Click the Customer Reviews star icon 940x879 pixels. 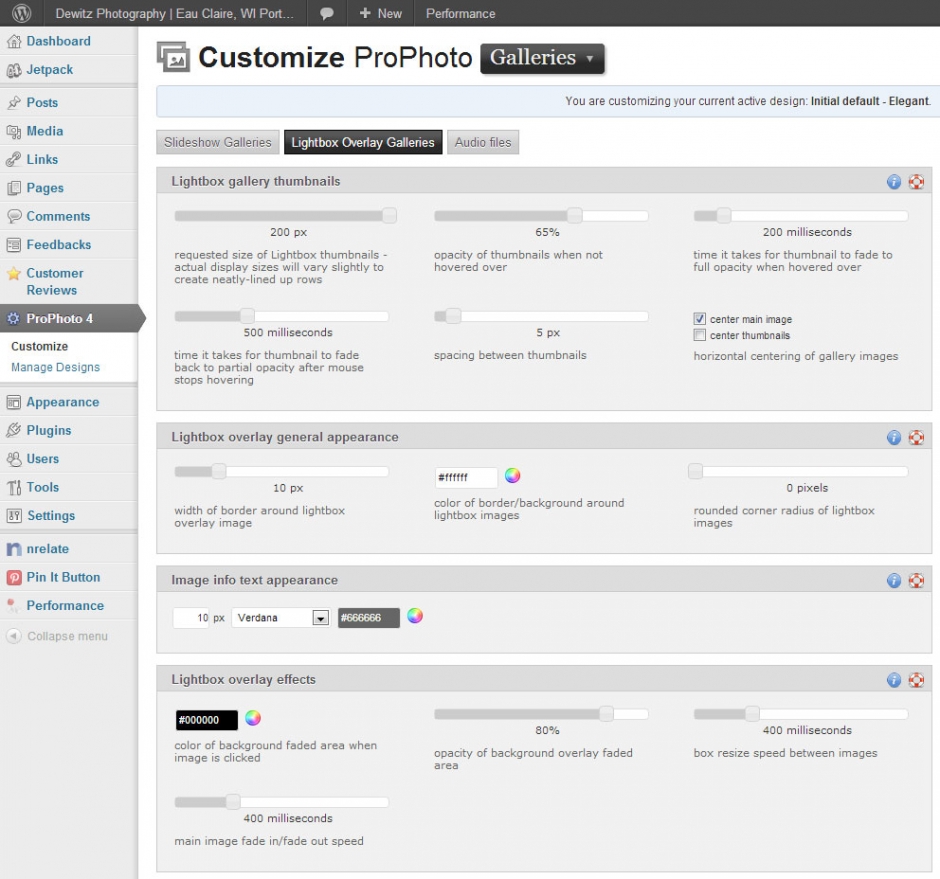[14, 274]
